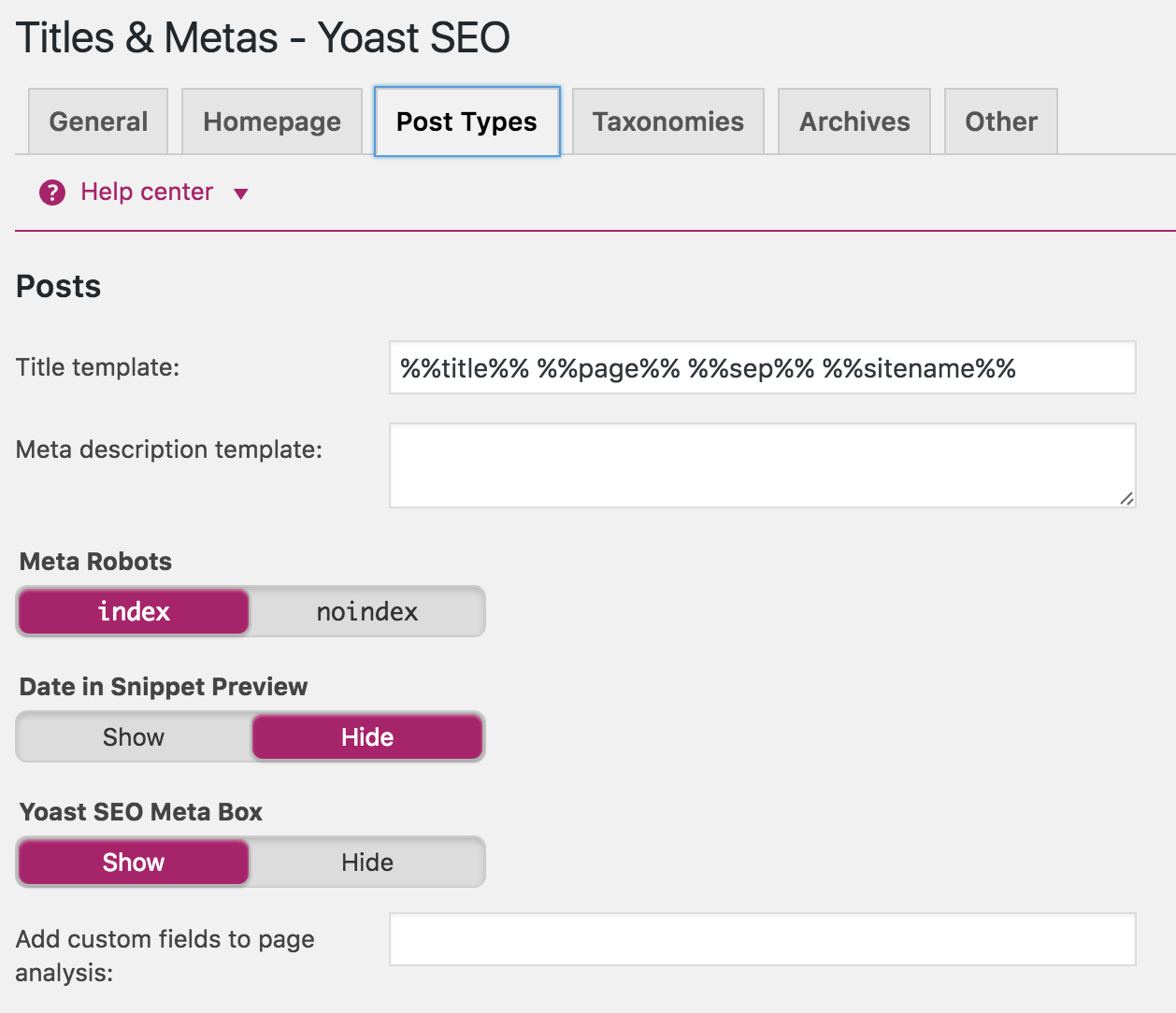Open the Homepage tab
Viewport: 1176px width, 1013px height.
(272, 121)
